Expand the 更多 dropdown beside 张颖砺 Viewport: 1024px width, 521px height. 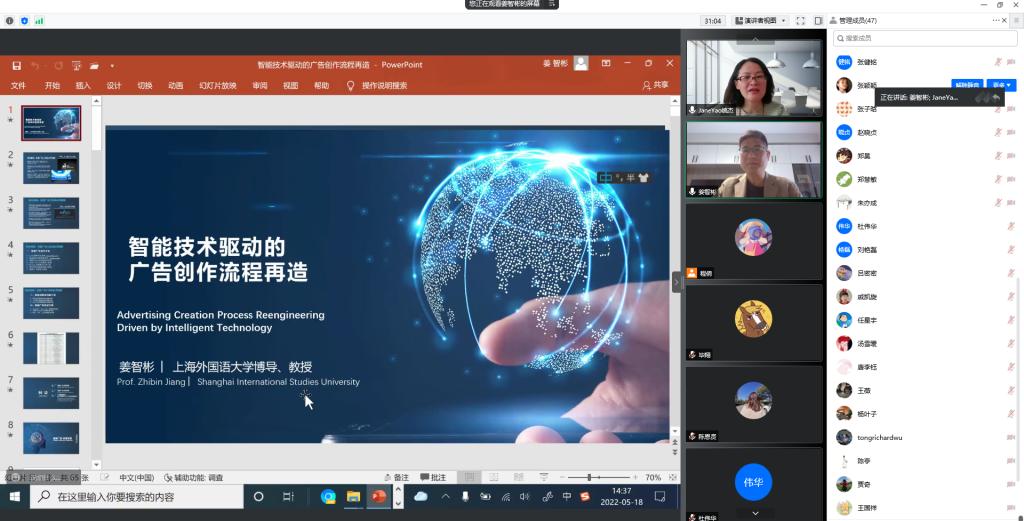pos(1002,85)
